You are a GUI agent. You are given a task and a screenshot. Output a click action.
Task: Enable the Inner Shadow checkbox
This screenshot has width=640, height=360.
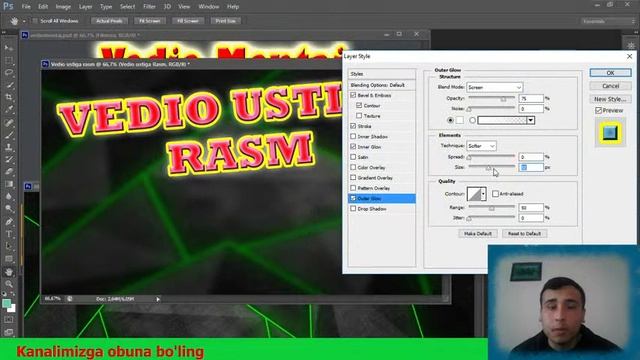353,136
